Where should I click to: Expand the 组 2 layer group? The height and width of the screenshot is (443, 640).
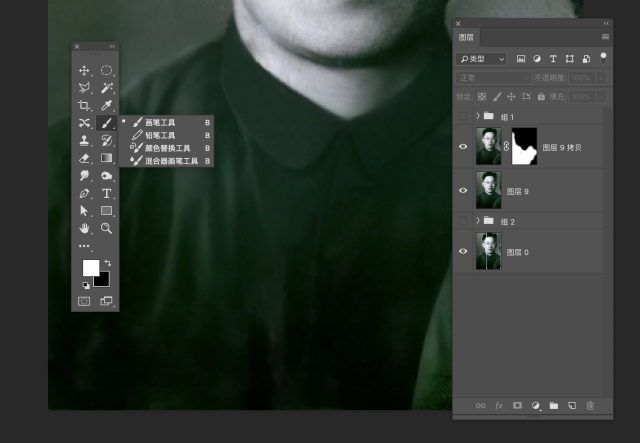point(478,220)
